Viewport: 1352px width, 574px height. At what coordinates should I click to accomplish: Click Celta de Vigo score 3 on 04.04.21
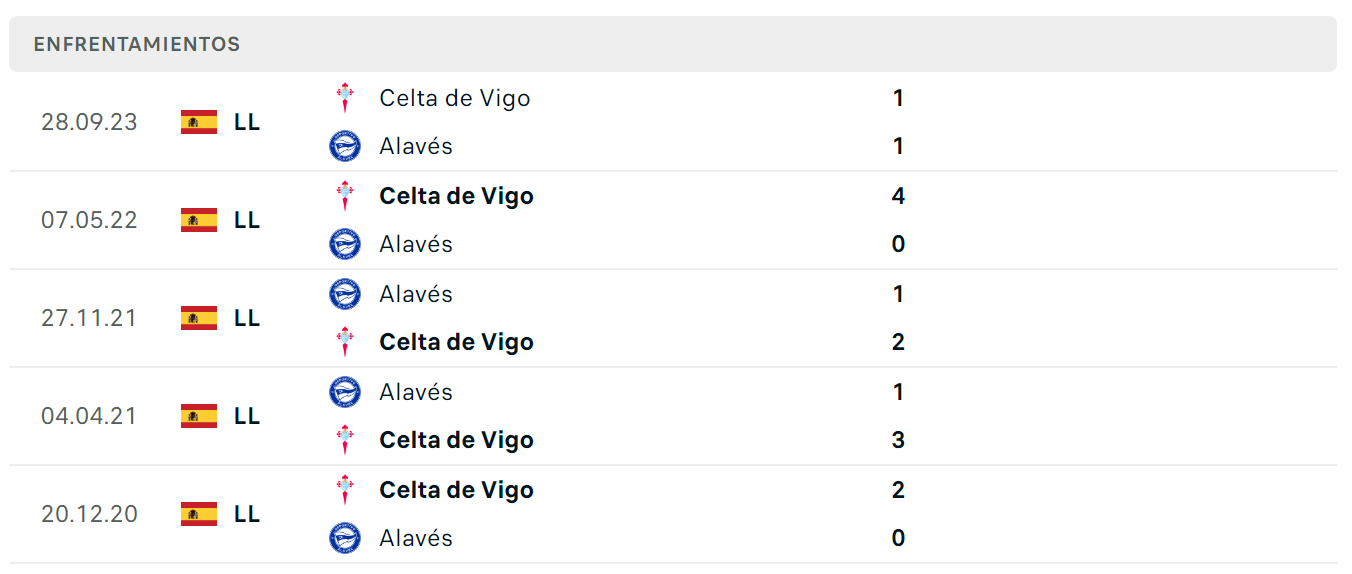pos(898,440)
